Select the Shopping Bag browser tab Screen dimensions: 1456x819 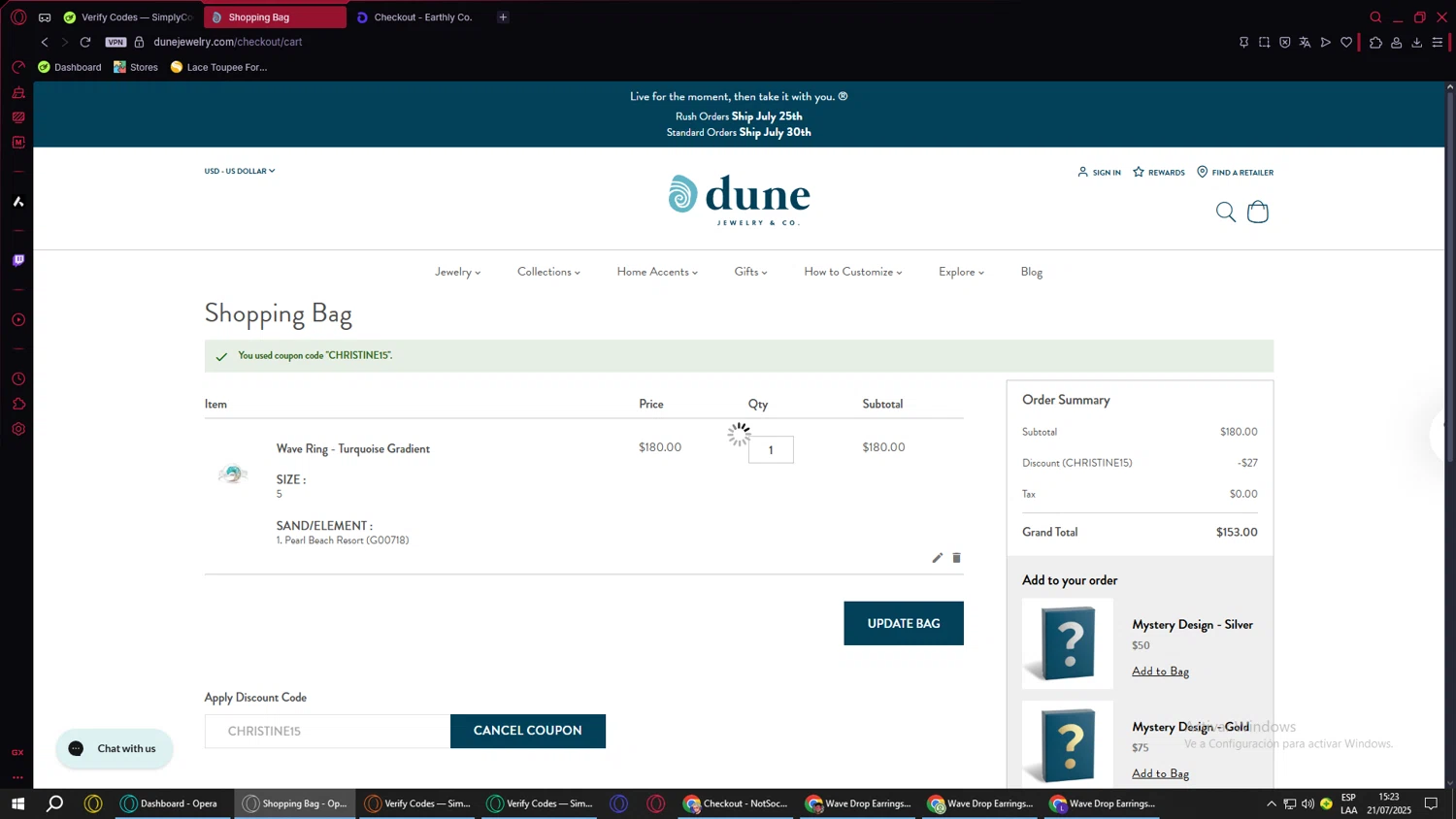(275, 17)
